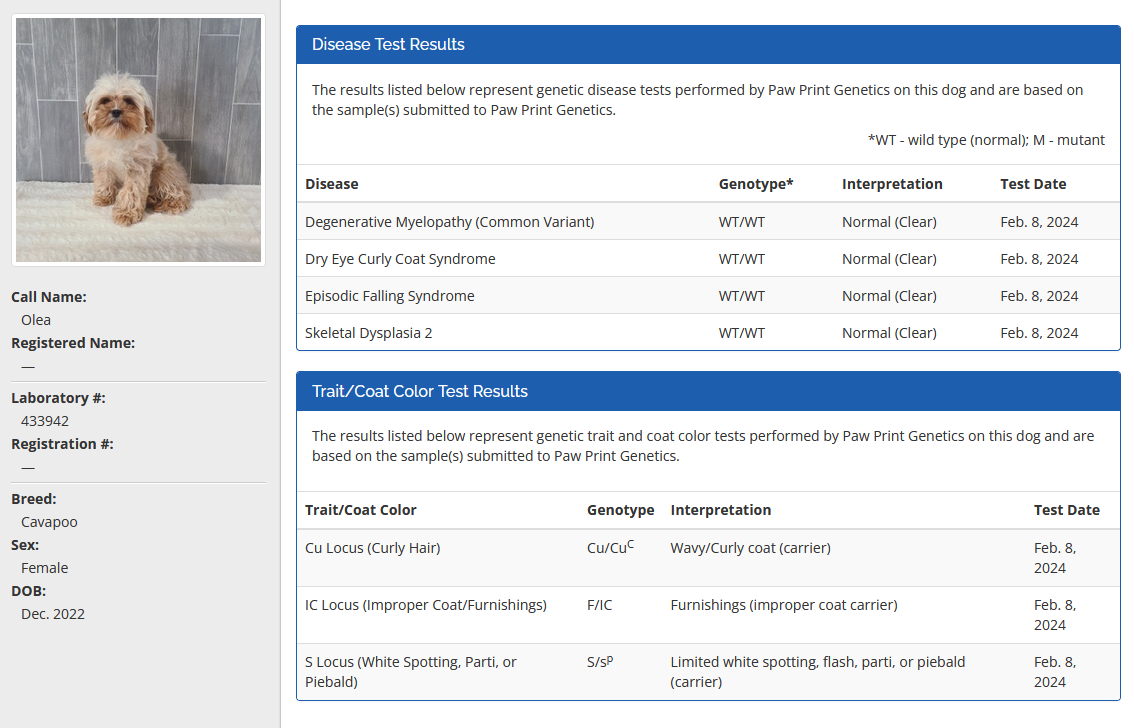Screen dimensions: 1134x728
Task: Click the Wavy/Curly coat (carrier) interpretation
Action: click(x=750, y=548)
